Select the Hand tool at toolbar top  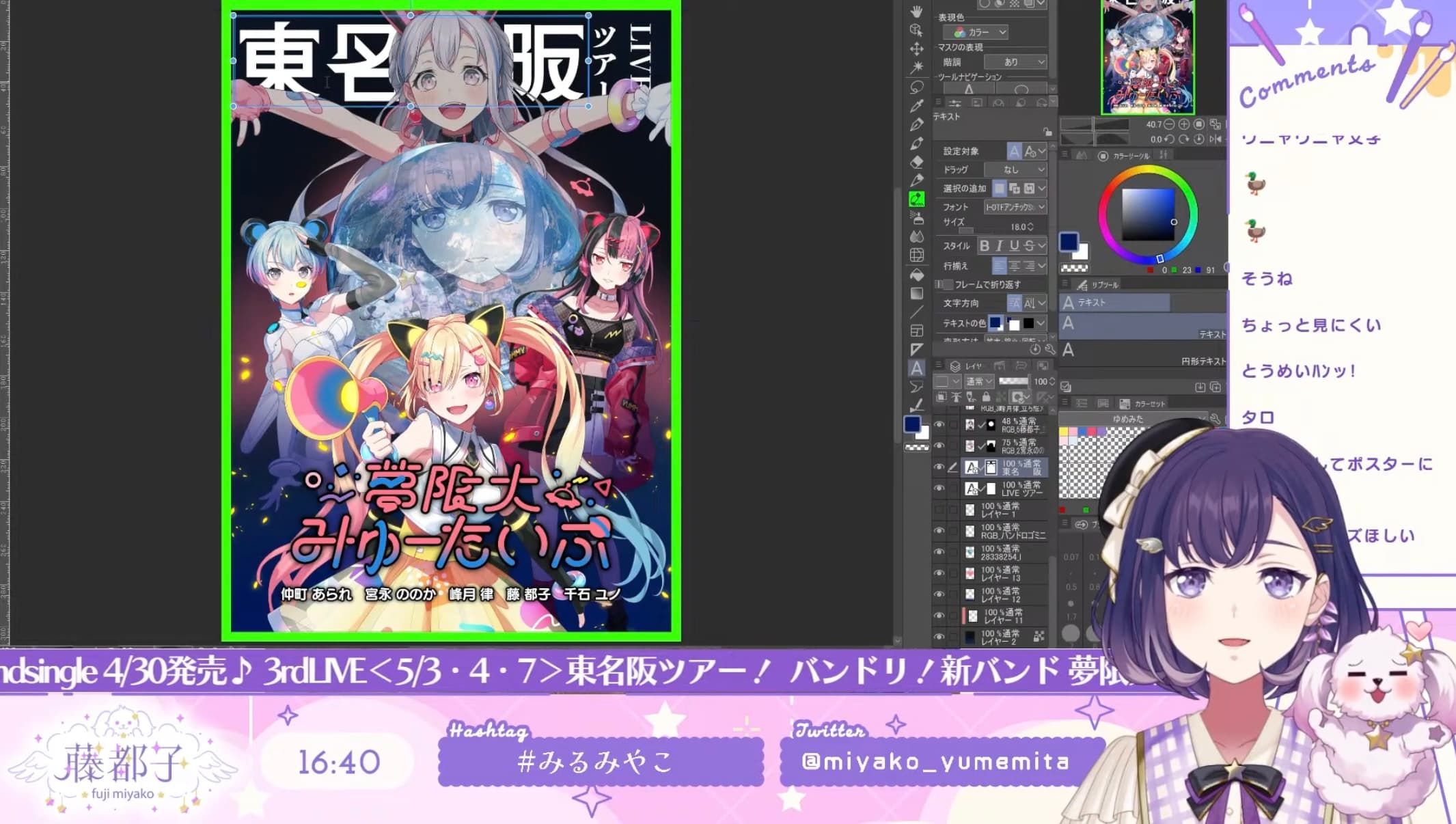pyautogui.click(x=918, y=12)
